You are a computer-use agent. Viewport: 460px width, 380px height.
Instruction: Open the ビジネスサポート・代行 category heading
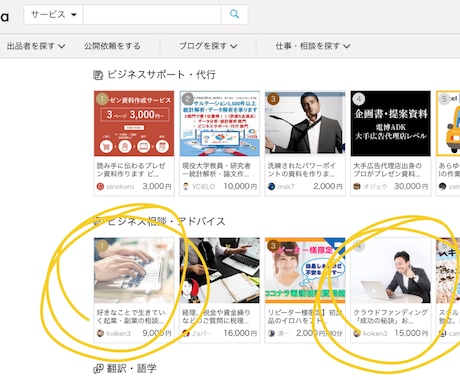click(x=161, y=75)
